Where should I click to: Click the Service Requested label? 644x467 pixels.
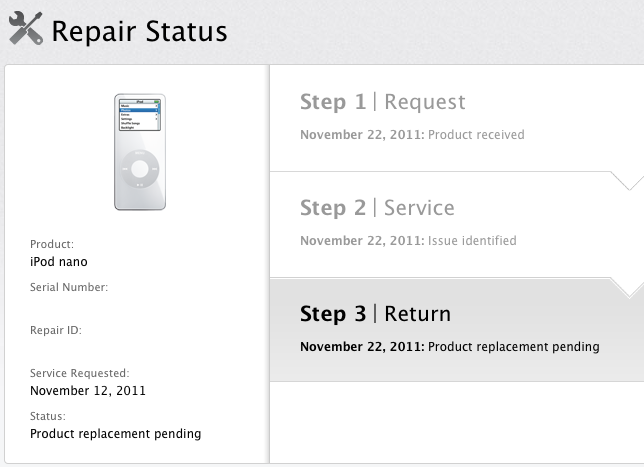[x=80, y=373]
